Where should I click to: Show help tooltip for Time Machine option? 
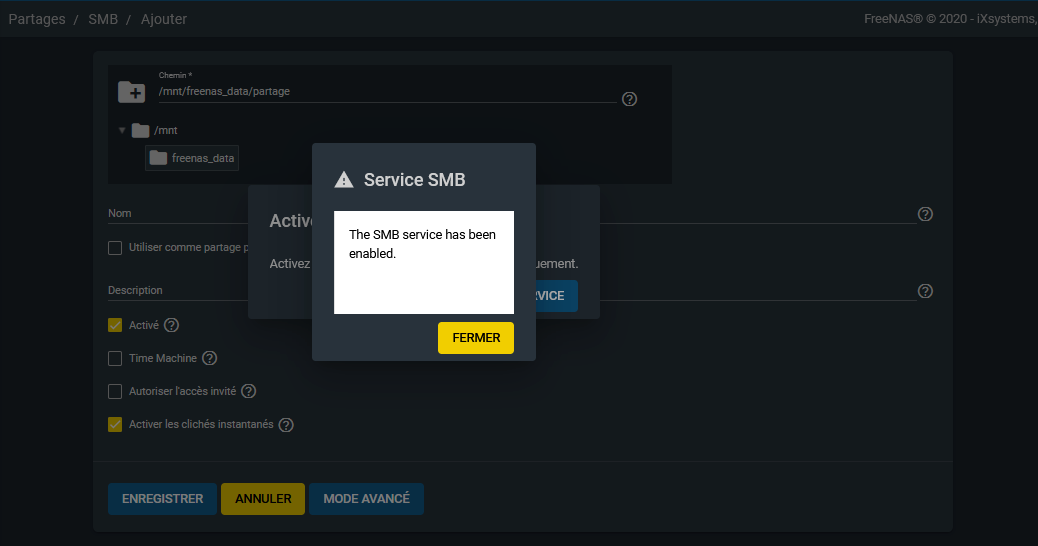click(x=209, y=358)
